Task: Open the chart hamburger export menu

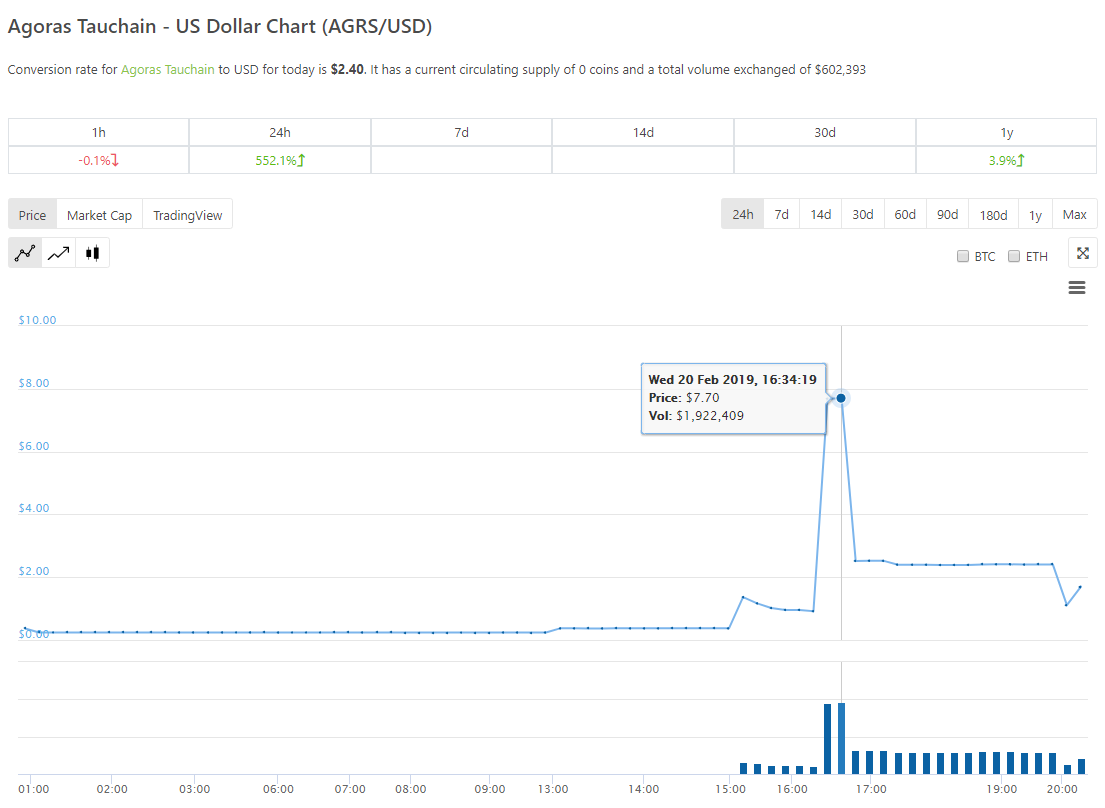Action: click(x=1077, y=287)
